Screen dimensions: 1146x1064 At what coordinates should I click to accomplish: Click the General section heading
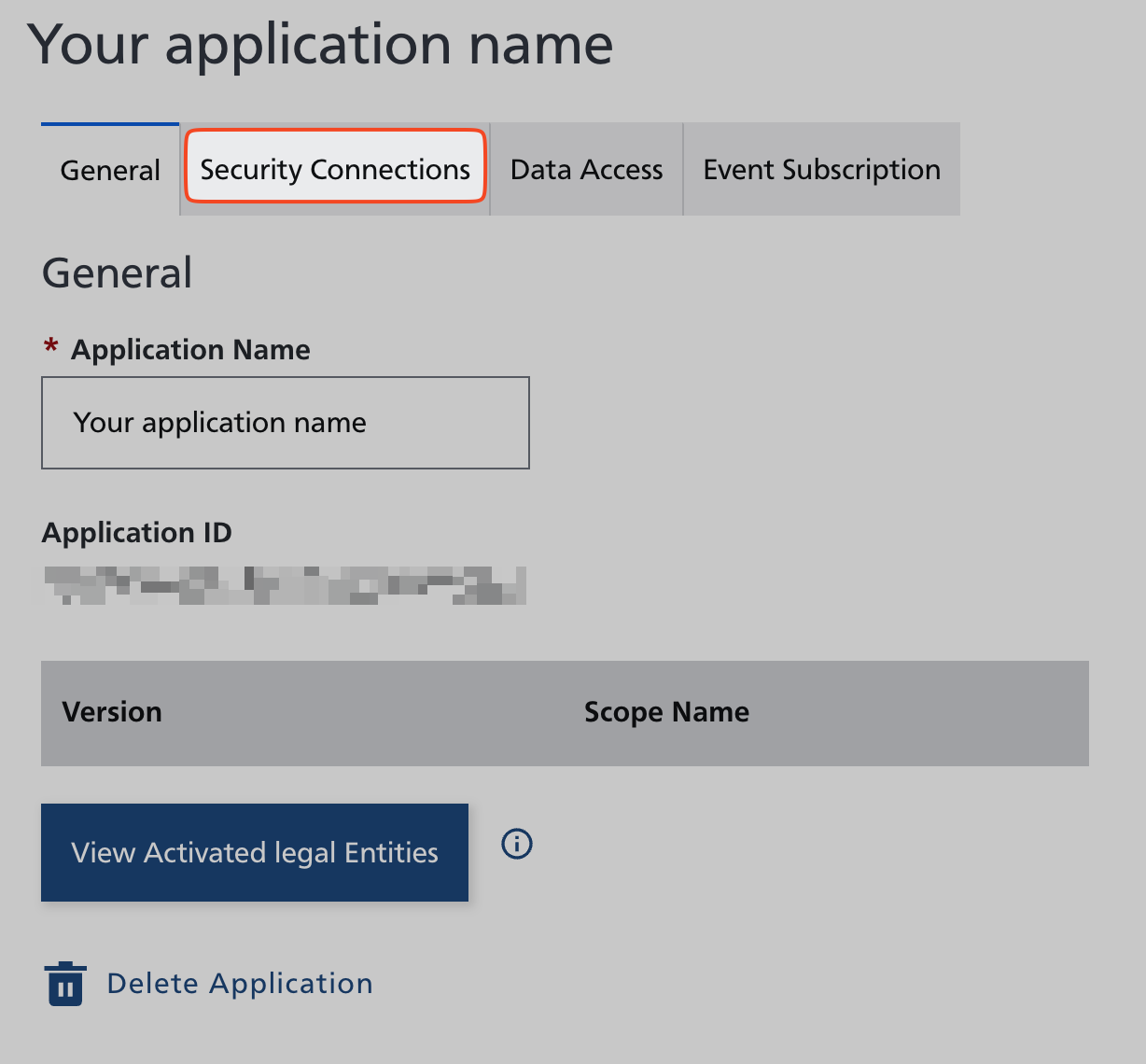coord(118,273)
